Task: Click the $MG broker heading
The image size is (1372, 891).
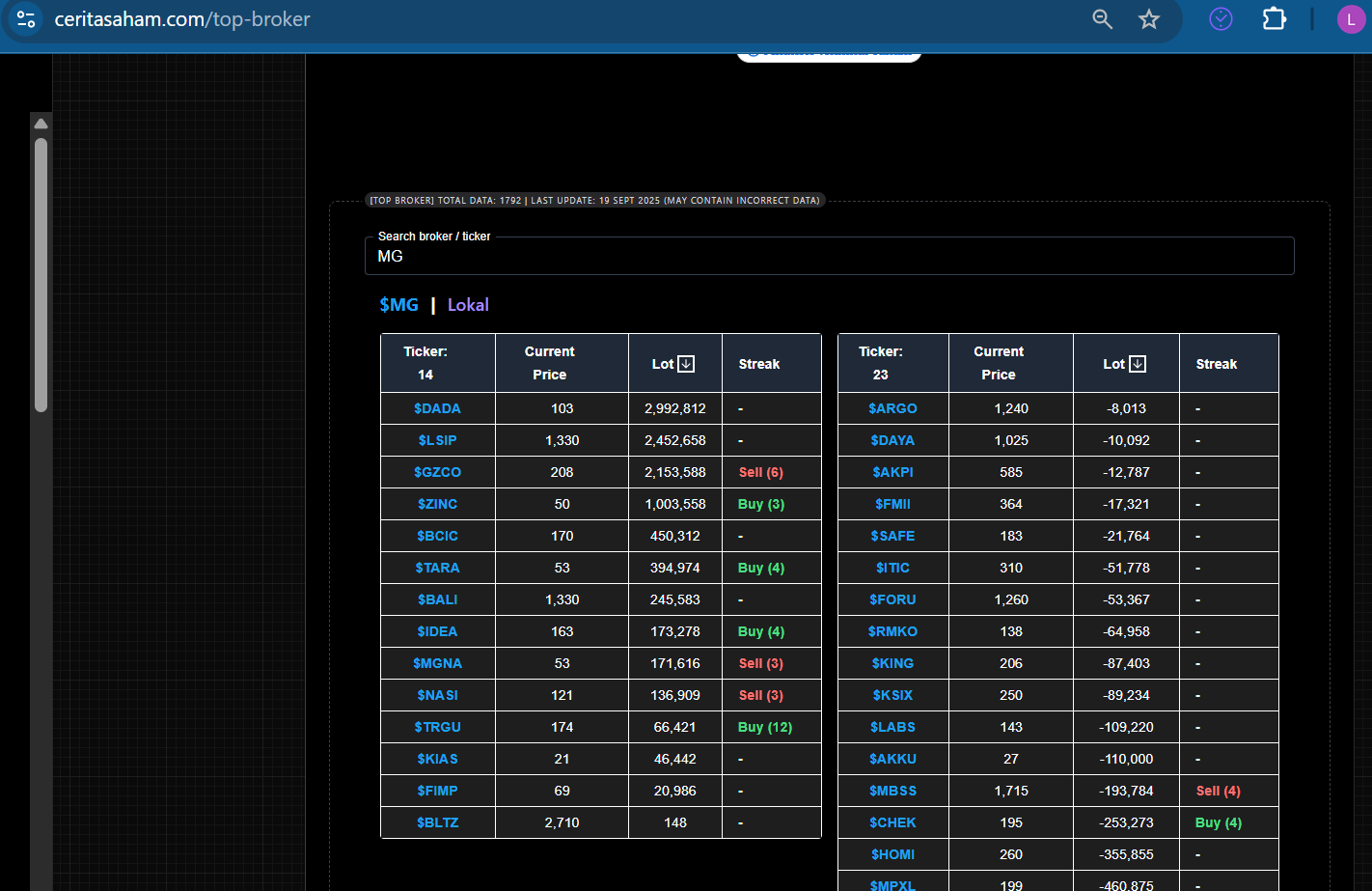Action: [x=398, y=305]
